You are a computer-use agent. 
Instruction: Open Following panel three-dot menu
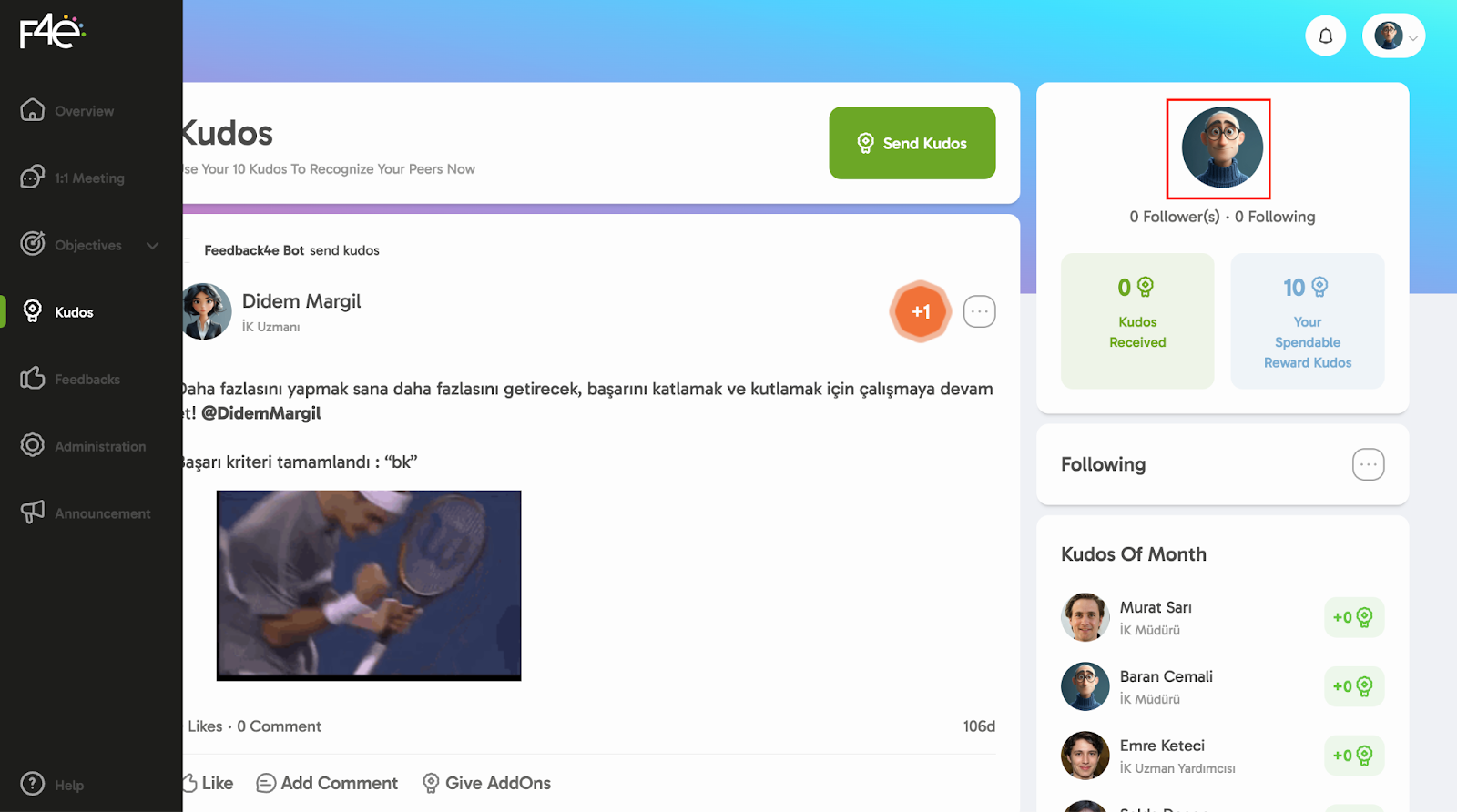point(1368,464)
